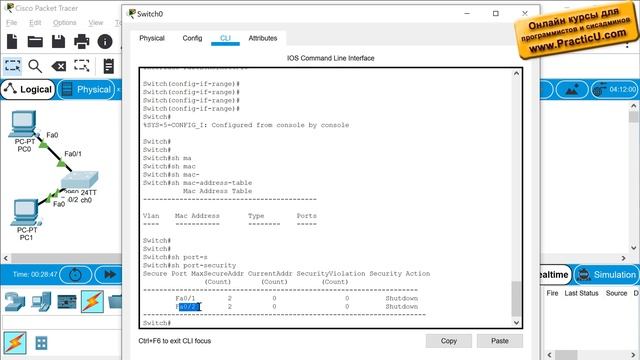This screenshot has width=640, height=360.
Task: Select the Place Note tool
Action: click(109, 66)
